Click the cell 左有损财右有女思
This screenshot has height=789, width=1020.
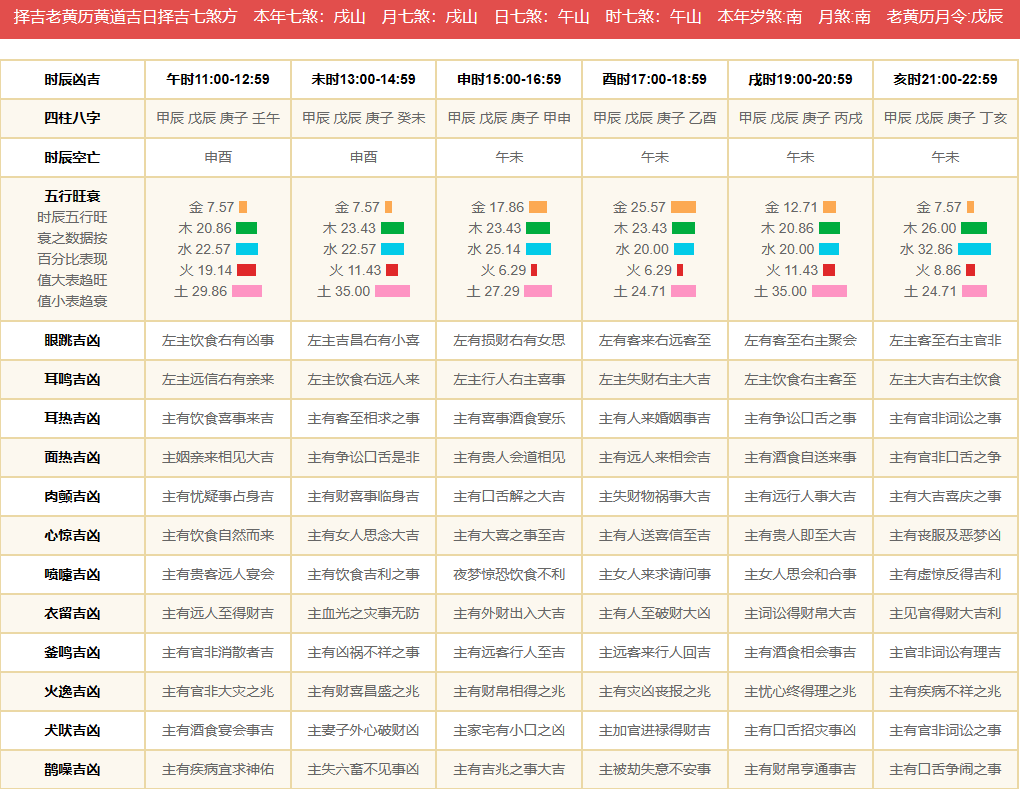point(509,340)
